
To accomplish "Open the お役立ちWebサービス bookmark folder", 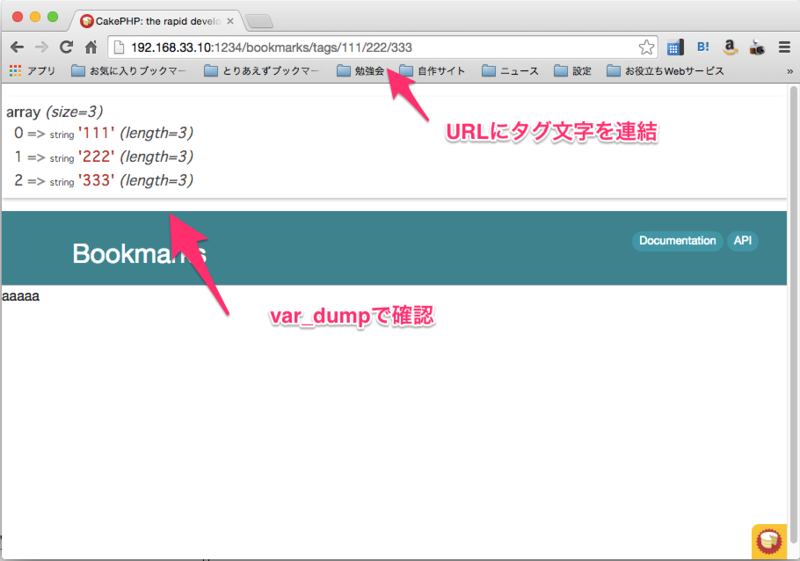I will click(x=665, y=71).
